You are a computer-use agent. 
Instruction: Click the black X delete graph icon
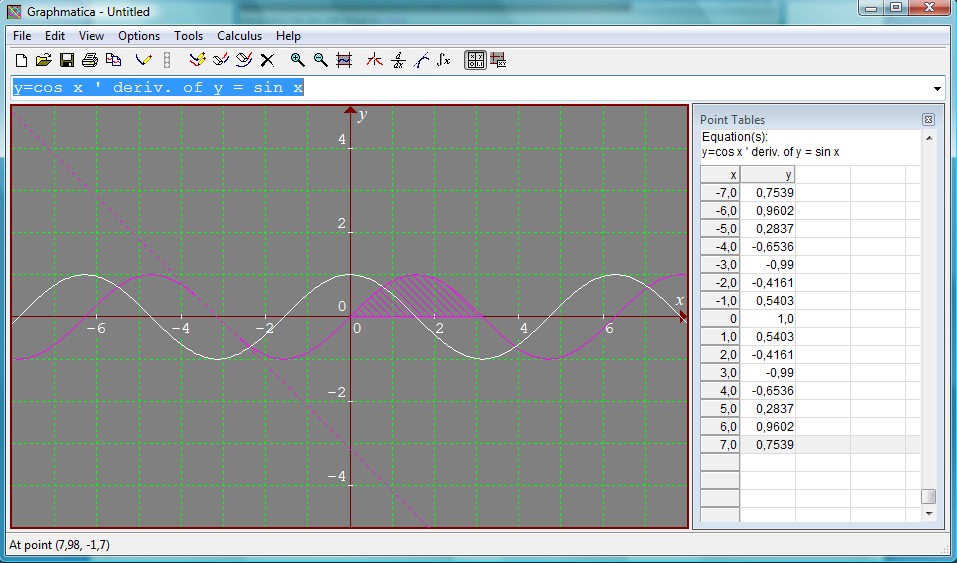[267, 60]
